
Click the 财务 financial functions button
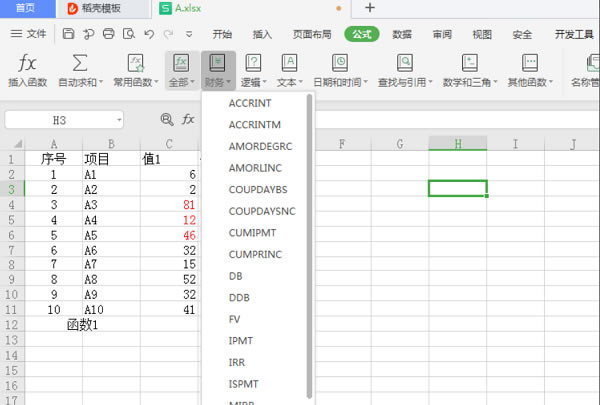pyautogui.click(x=218, y=70)
